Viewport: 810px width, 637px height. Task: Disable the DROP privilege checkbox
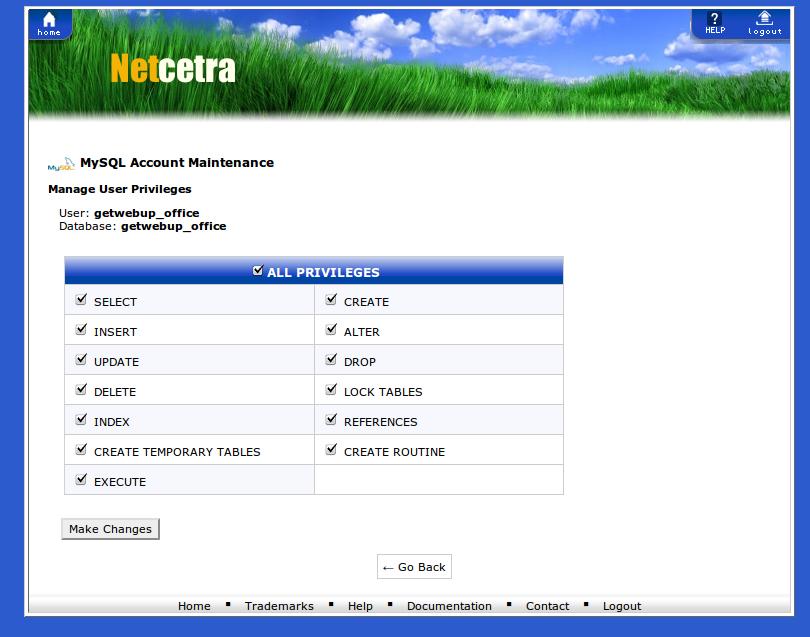[x=331, y=360]
